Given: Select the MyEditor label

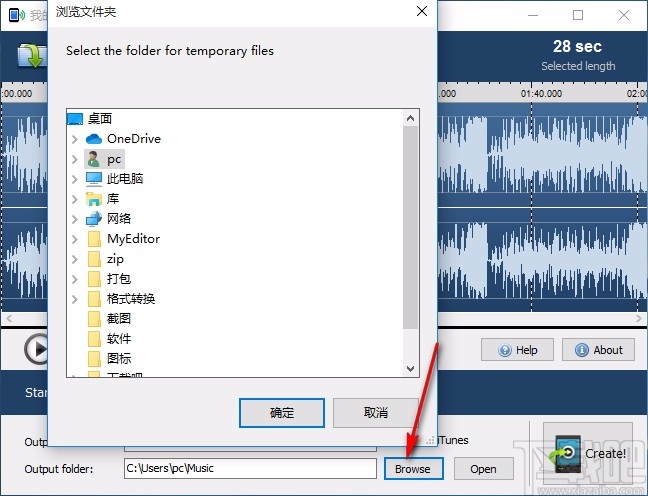Looking at the screenshot, I should click(x=133, y=239).
